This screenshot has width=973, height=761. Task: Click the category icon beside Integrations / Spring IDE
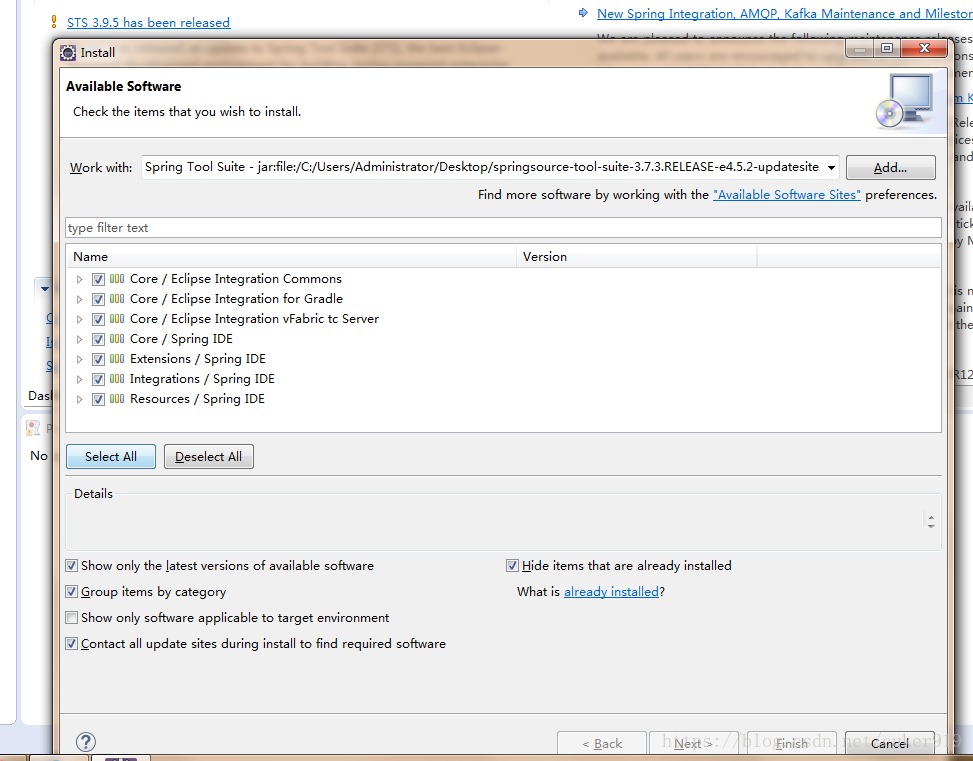click(x=117, y=379)
